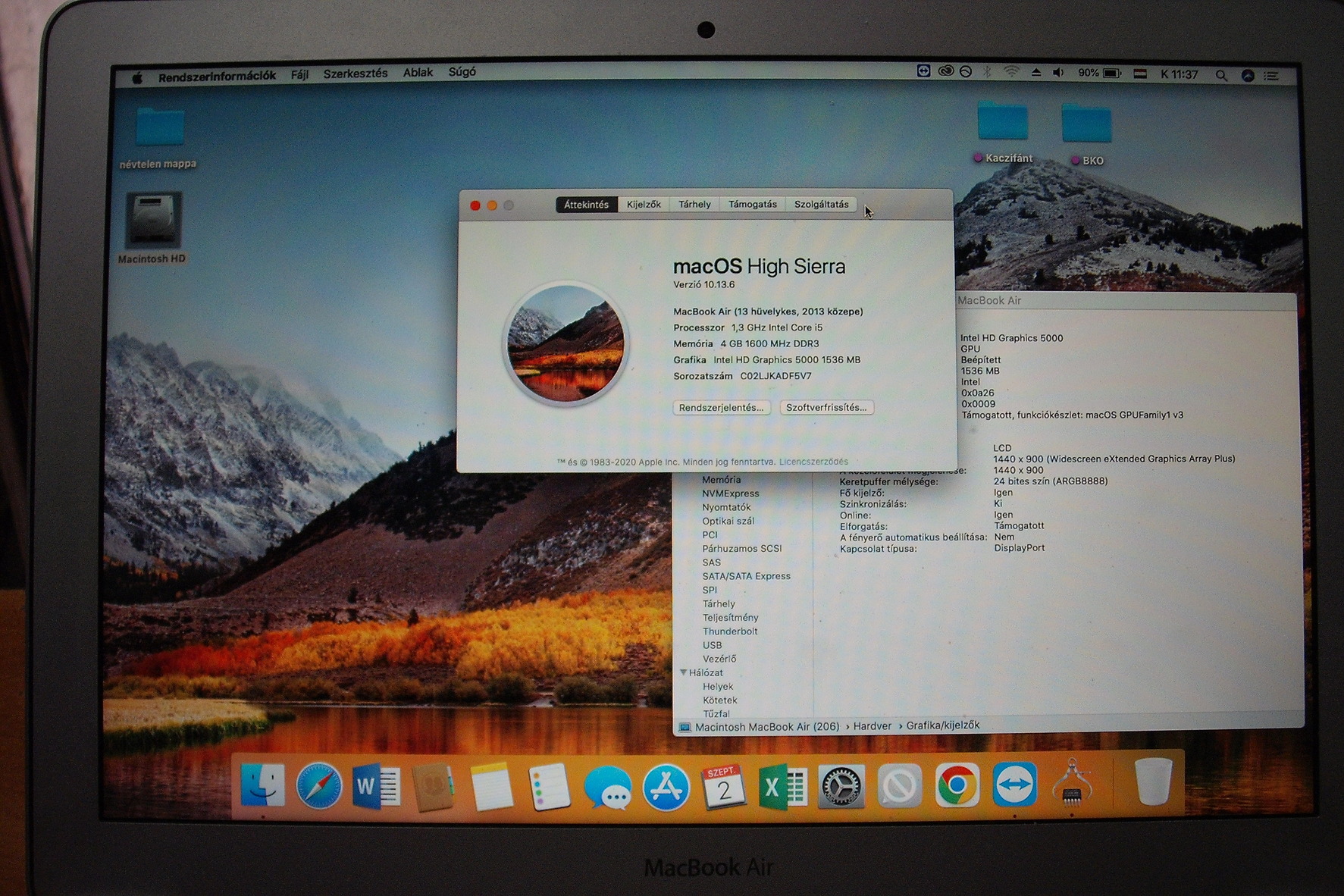The height and width of the screenshot is (896, 1344).
Task: Launch Google Chrome from the Dock
Action: [957, 785]
